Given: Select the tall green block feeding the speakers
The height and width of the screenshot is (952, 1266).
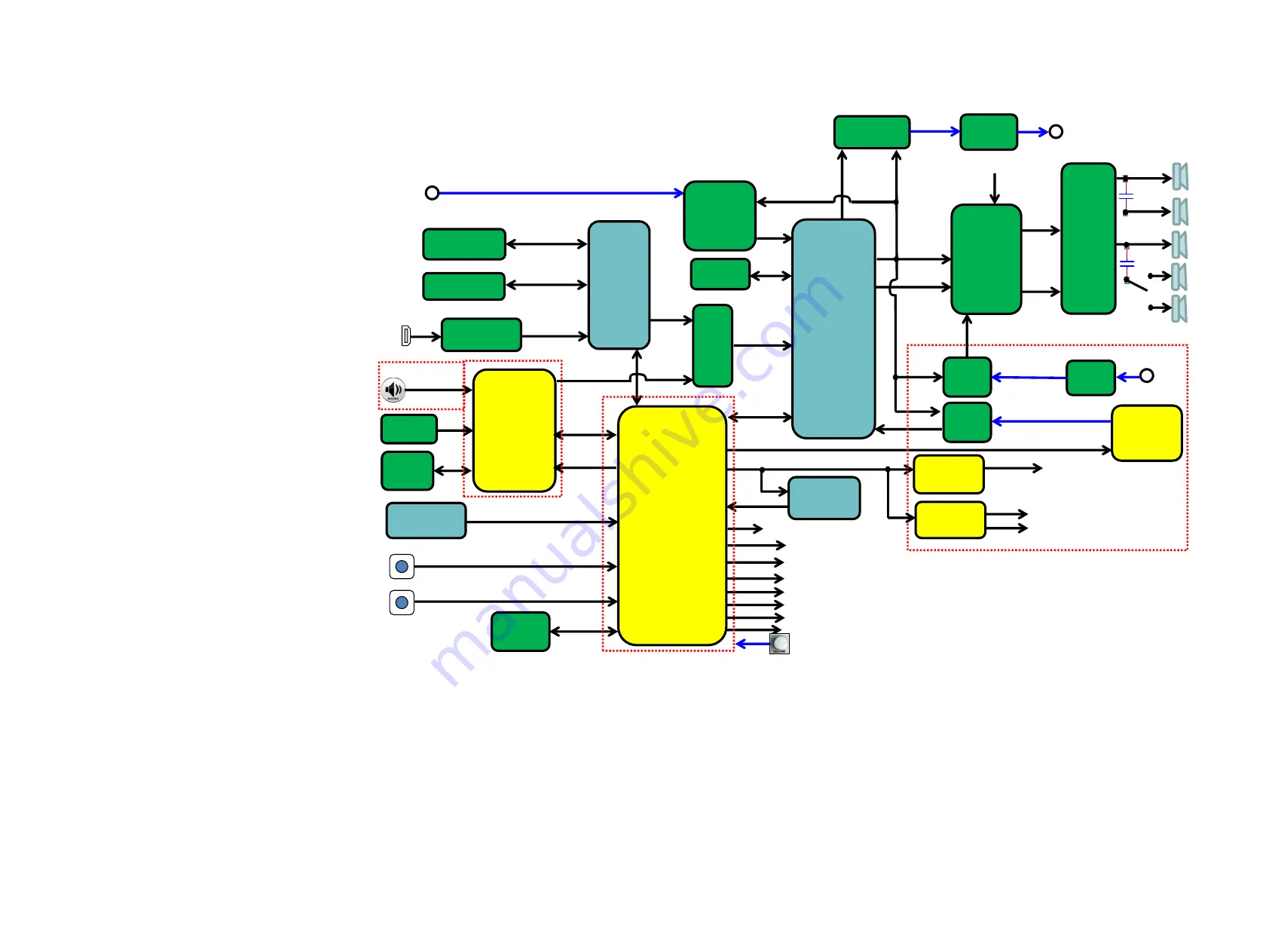Looking at the screenshot, I should pyautogui.click(x=1088, y=238).
